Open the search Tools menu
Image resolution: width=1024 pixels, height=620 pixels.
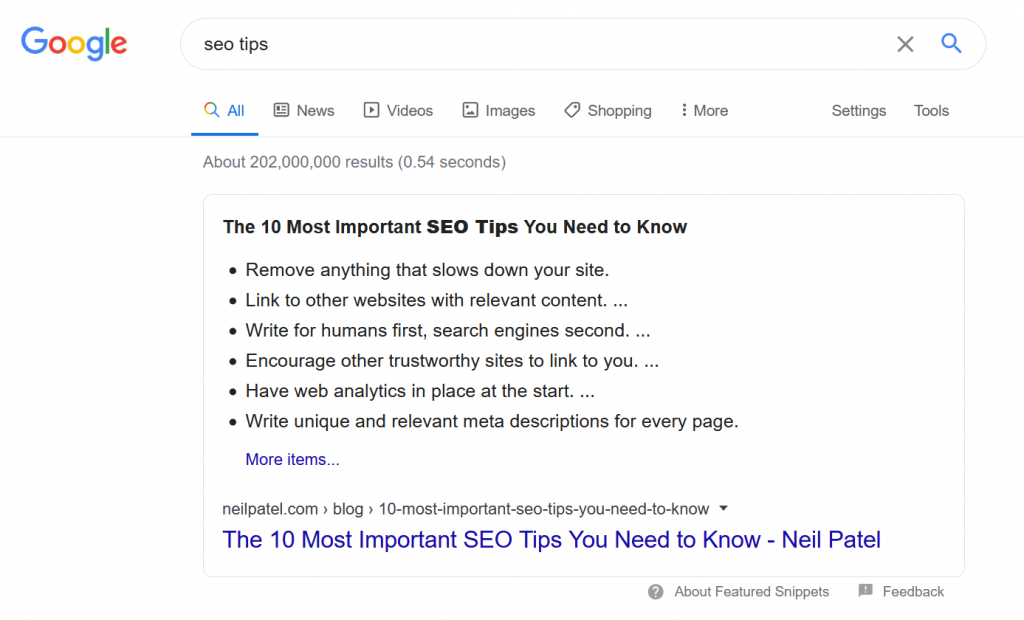931,111
